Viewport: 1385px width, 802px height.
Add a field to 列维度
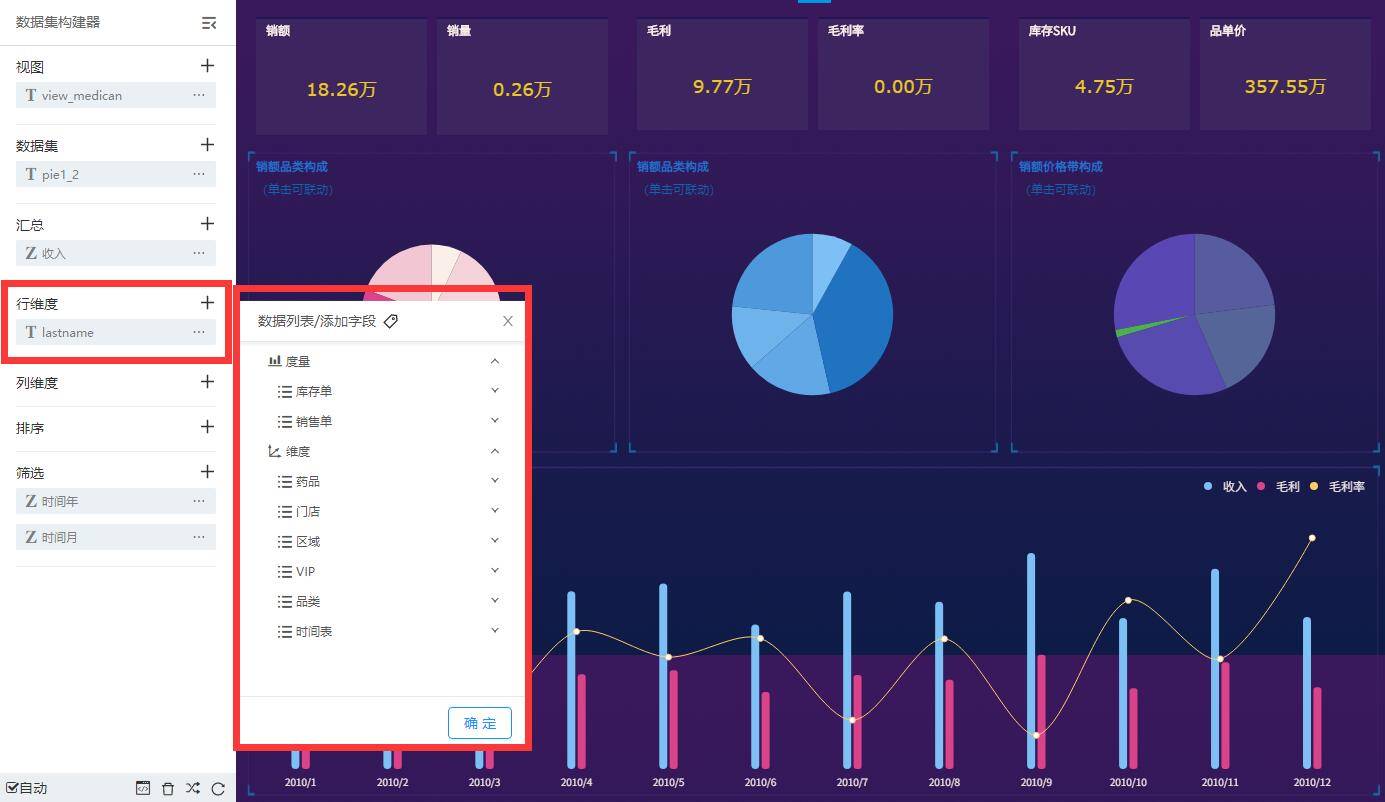pyautogui.click(x=207, y=382)
